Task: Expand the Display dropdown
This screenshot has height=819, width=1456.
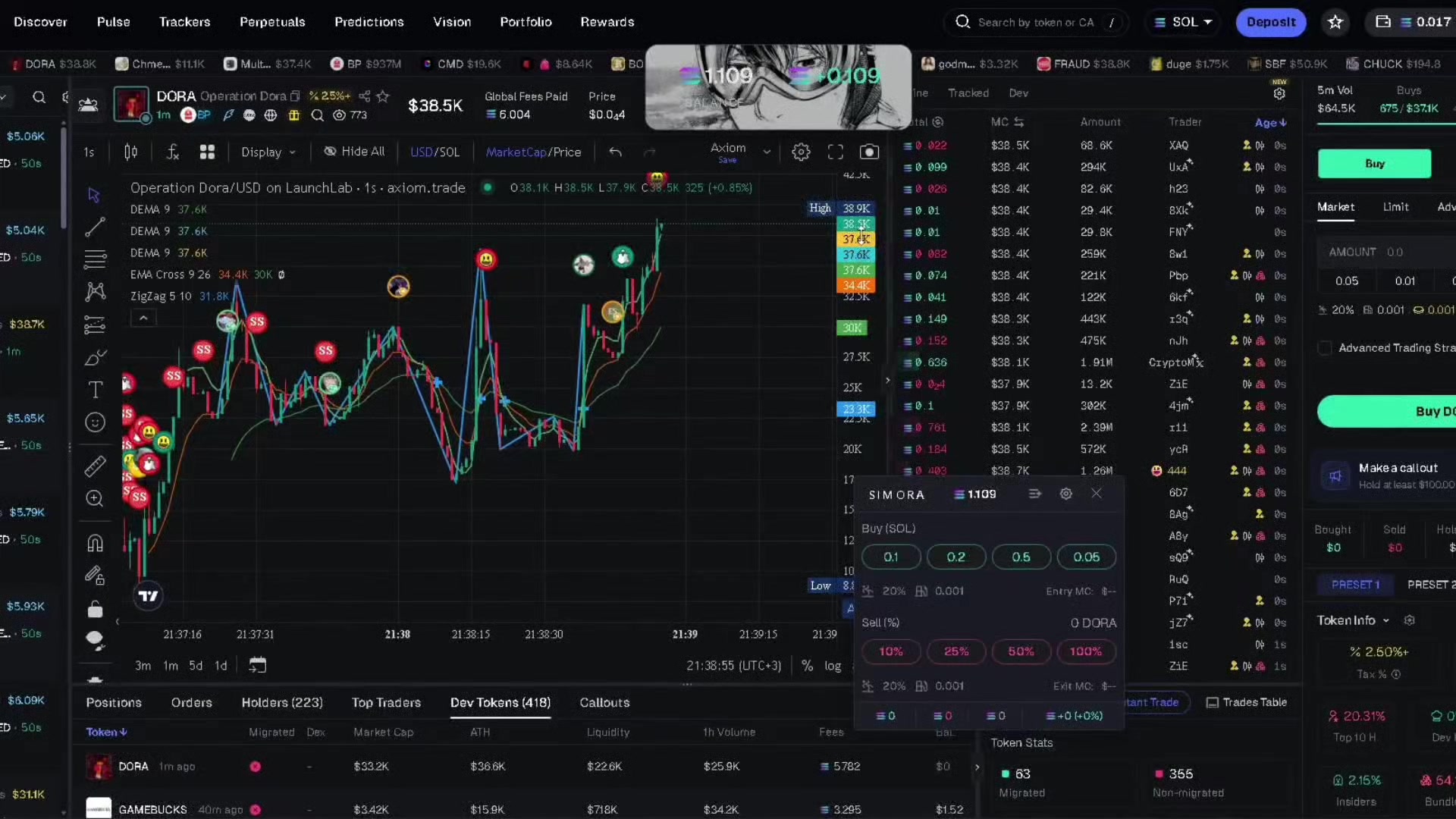Action: pyautogui.click(x=268, y=152)
